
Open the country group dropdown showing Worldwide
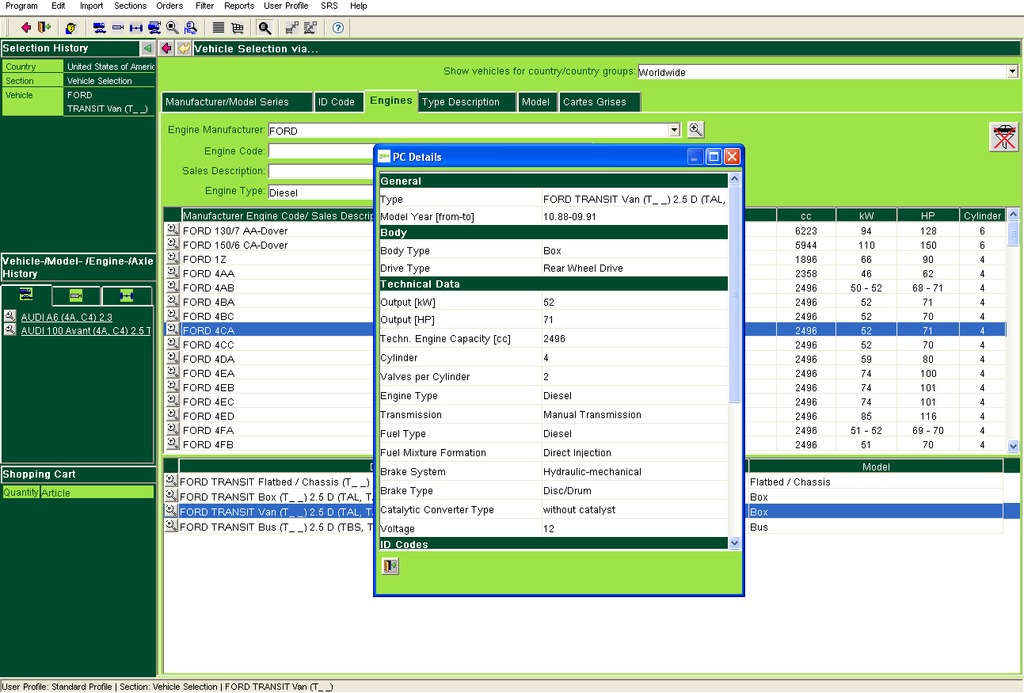click(x=1012, y=72)
